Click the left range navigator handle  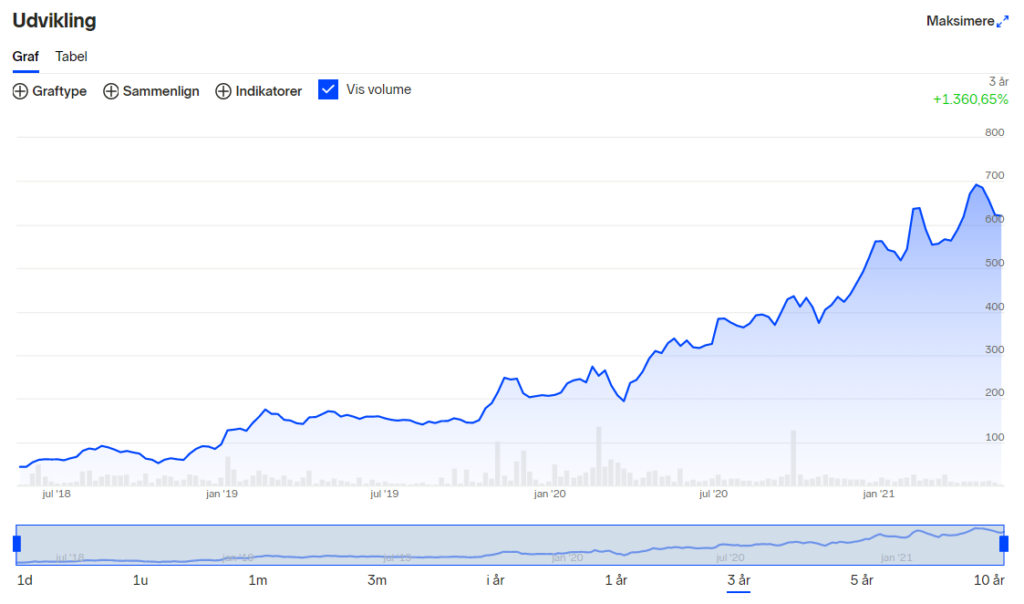pyautogui.click(x=17, y=543)
